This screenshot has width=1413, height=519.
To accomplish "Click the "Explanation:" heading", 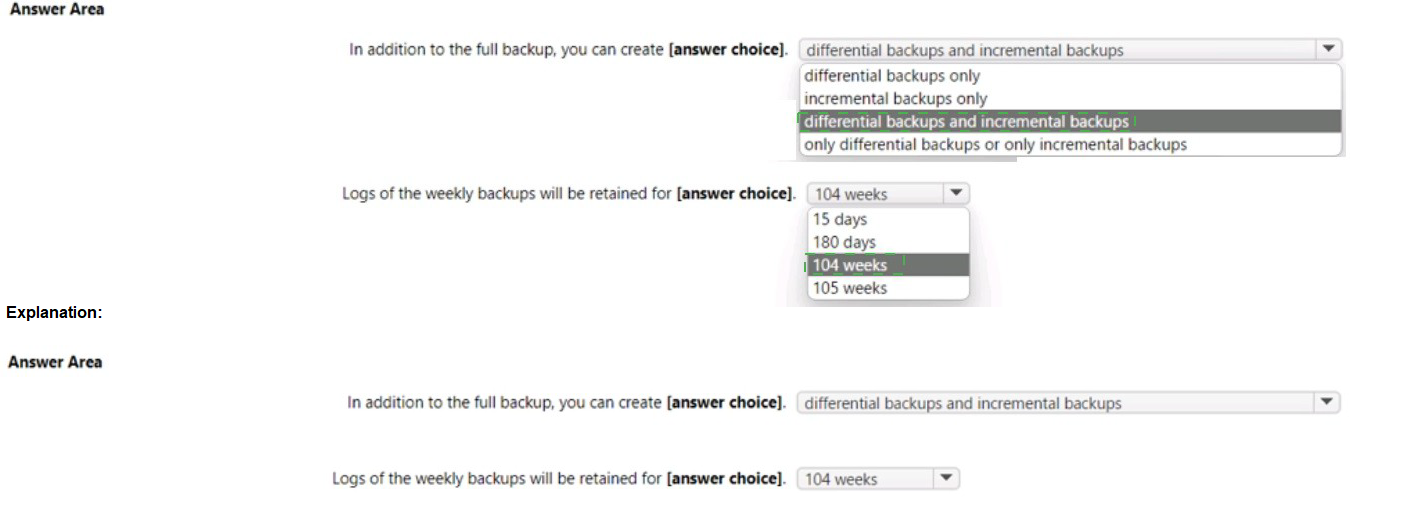I will (54, 313).
